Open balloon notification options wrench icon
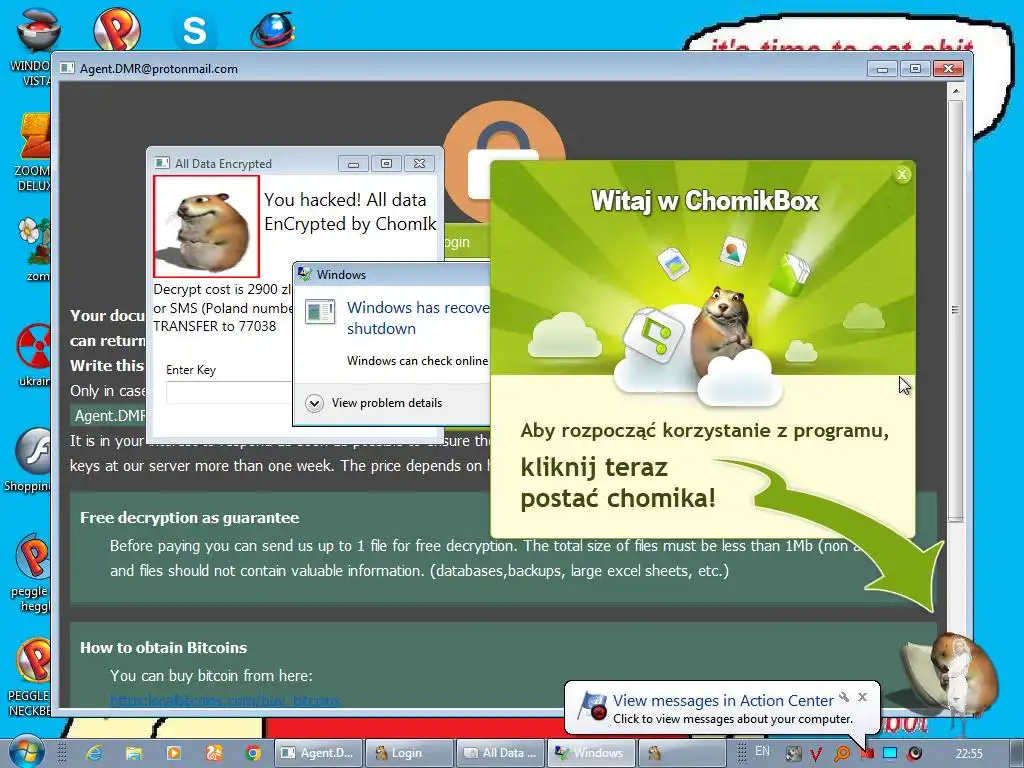Viewport: 1024px width, 768px height. tap(844, 697)
